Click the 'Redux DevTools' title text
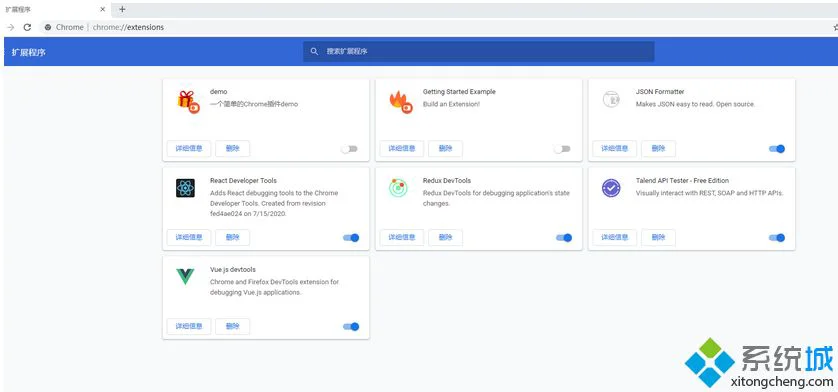Viewport: 838px width, 392px height. pyautogui.click(x=447, y=181)
